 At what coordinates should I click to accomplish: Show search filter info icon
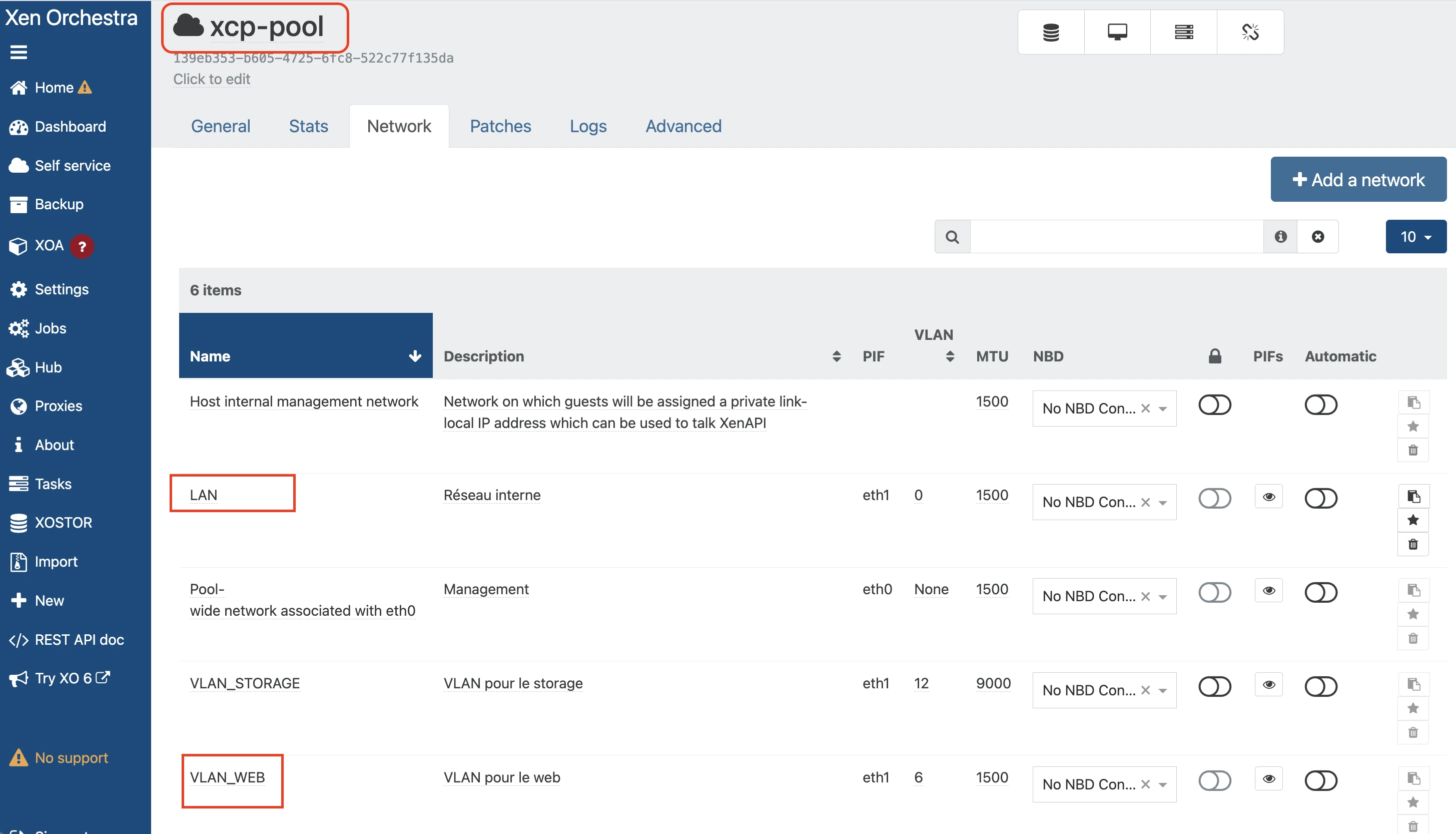point(1281,237)
